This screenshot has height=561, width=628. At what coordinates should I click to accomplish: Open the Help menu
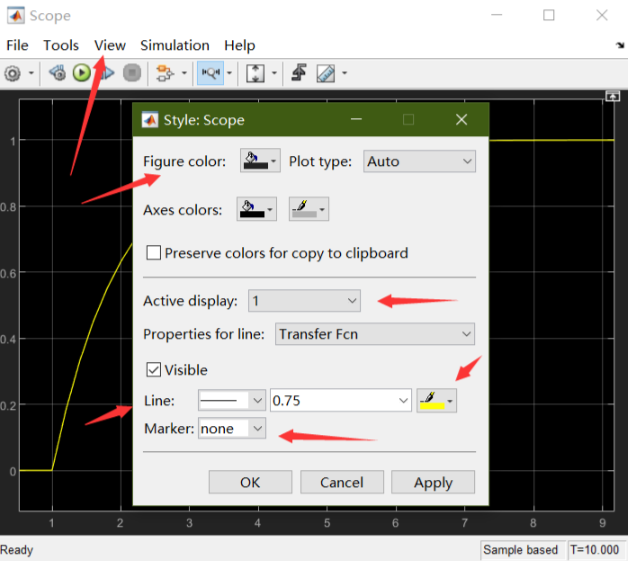[x=240, y=45]
